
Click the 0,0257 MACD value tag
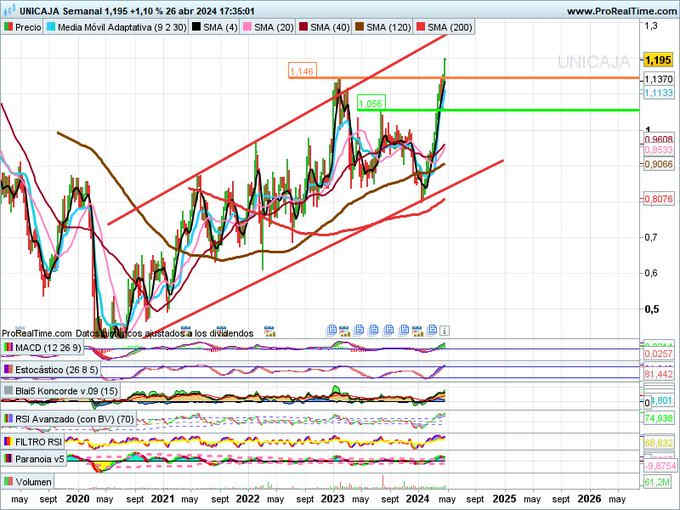click(658, 354)
